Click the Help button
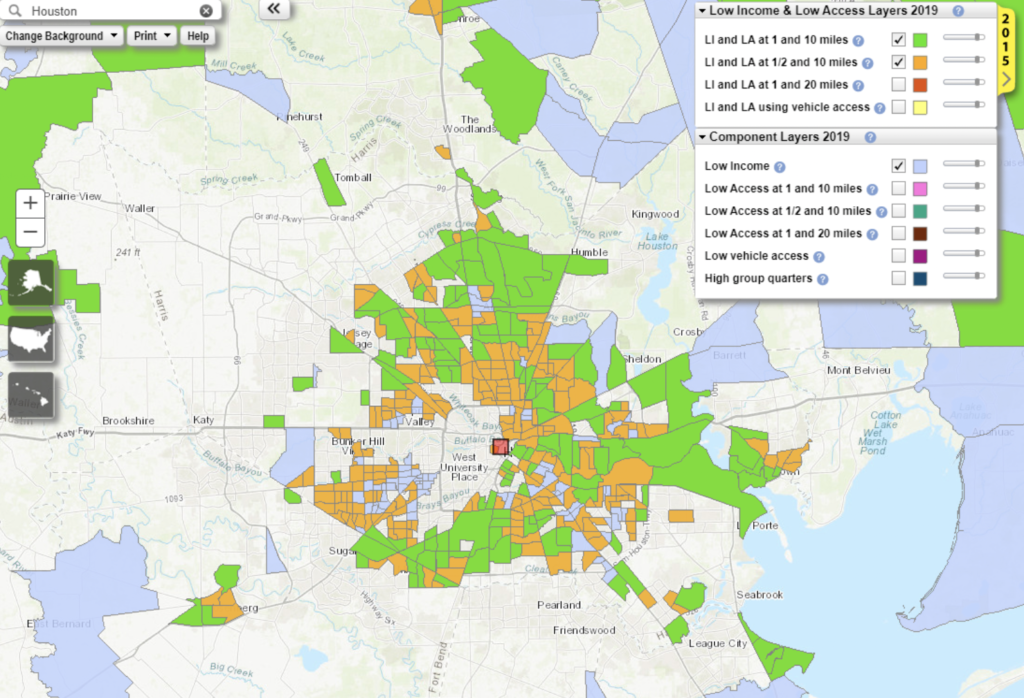The height and width of the screenshot is (698, 1024). (198, 36)
